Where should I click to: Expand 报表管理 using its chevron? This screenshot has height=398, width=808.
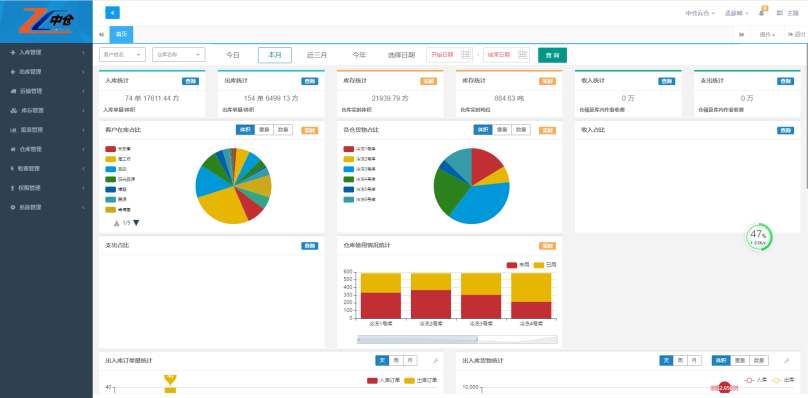(83, 130)
